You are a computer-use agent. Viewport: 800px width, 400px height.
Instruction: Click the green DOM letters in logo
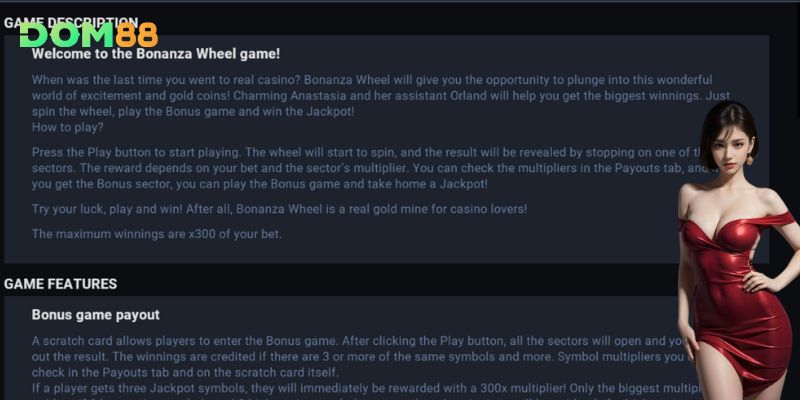[67, 35]
